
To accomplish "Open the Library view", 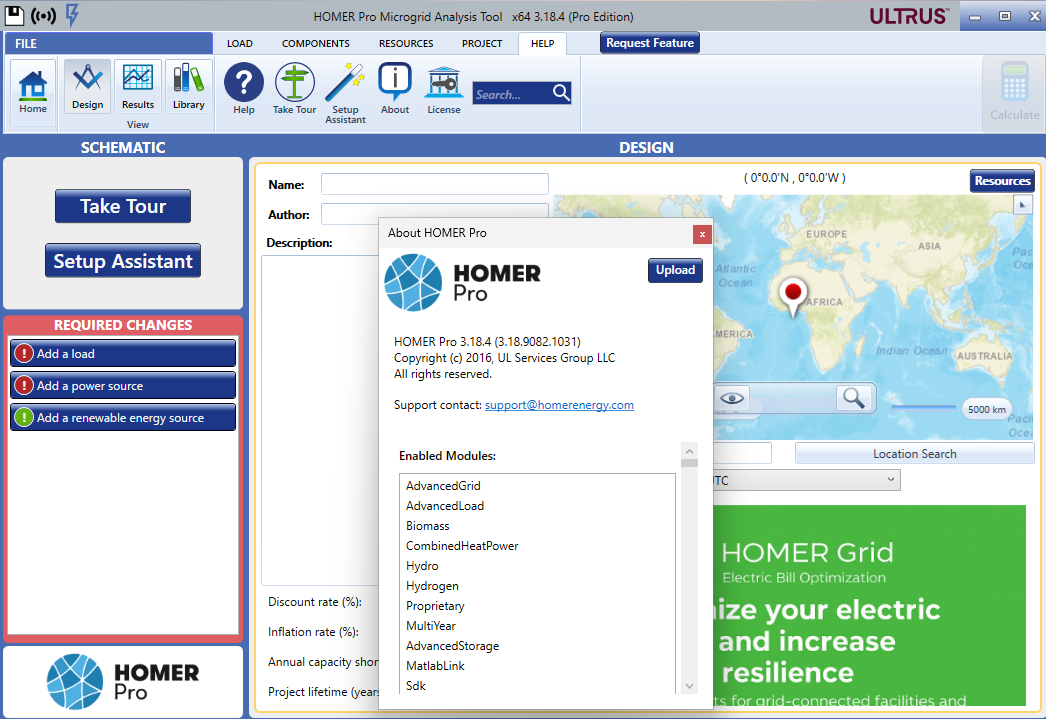I will 189,86.
